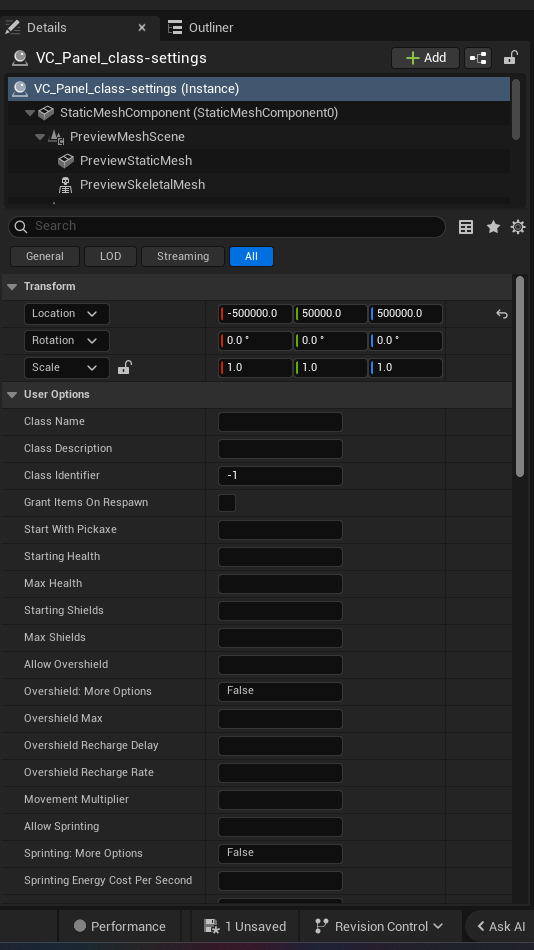The width and height of the screenshot is (534, 950).
Task: Click the search magnifier icon
Action: (x=21, y=227)
